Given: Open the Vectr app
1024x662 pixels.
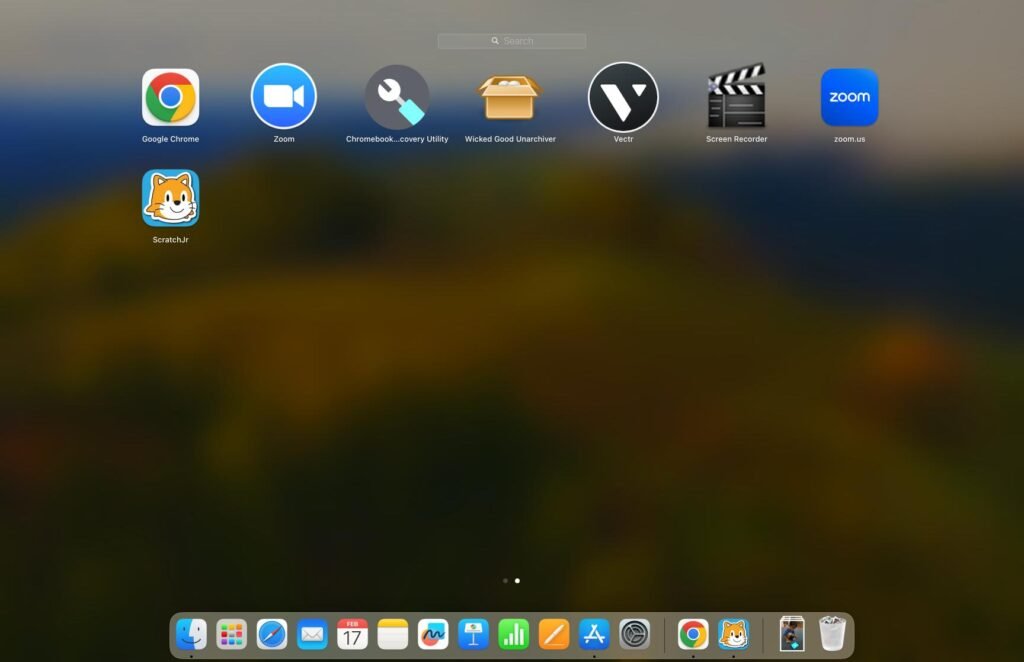Looking at the screenshot, I should pos(623,97).
